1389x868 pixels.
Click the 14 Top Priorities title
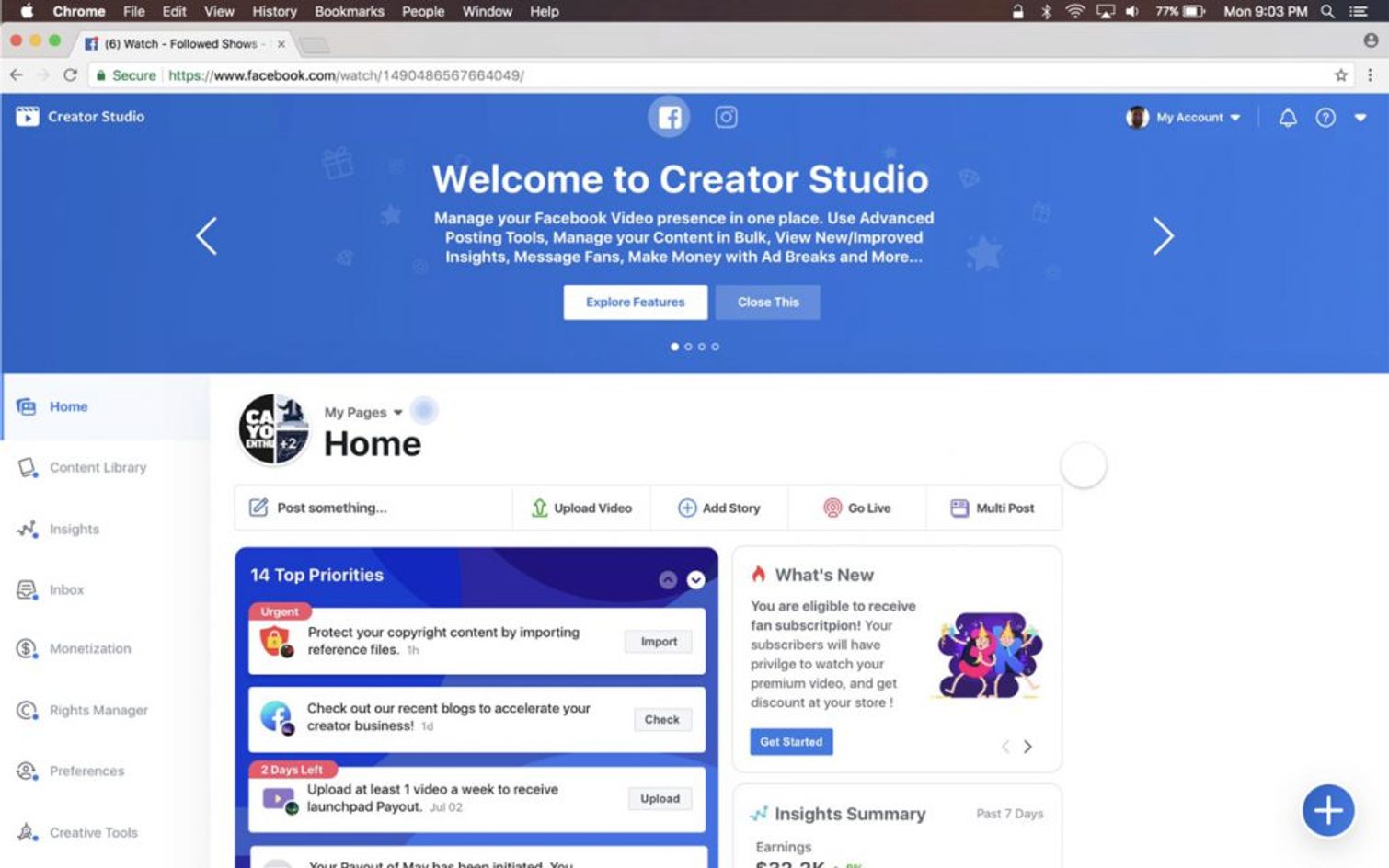coord(316,575)
